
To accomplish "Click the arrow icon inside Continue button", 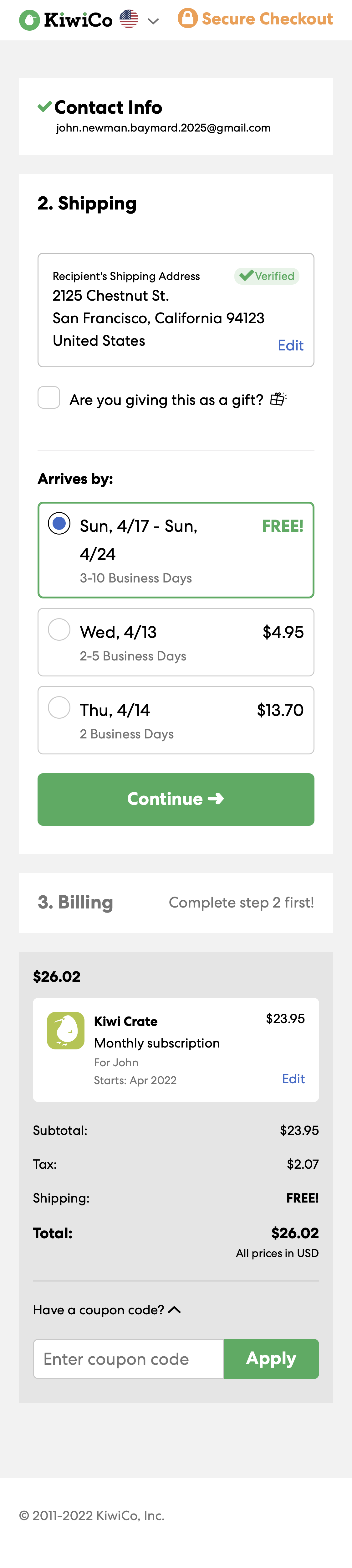I will pos(218,799).
